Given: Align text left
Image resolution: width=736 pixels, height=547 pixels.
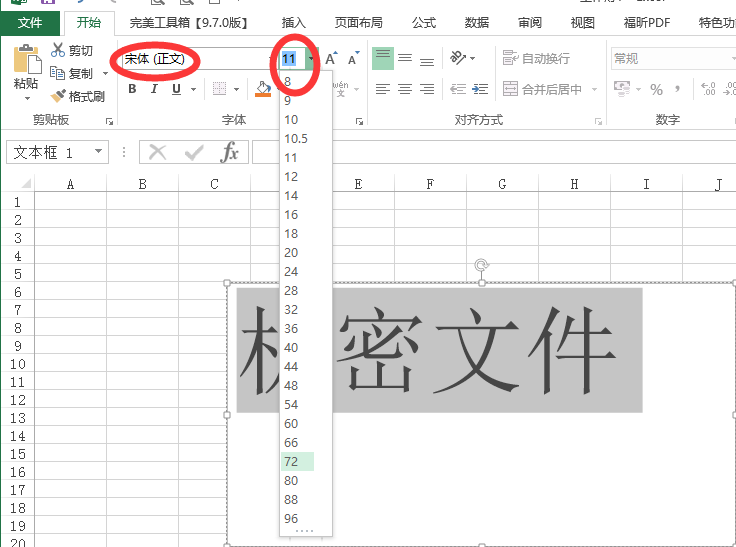Looking at the screenshot, I should click(x=383, y=89).
